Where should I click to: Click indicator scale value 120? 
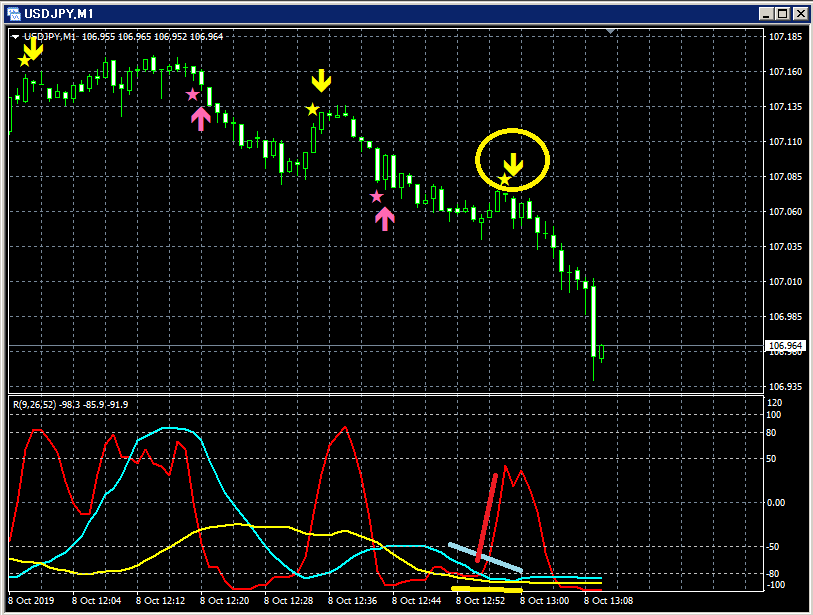tap(774, 403)
